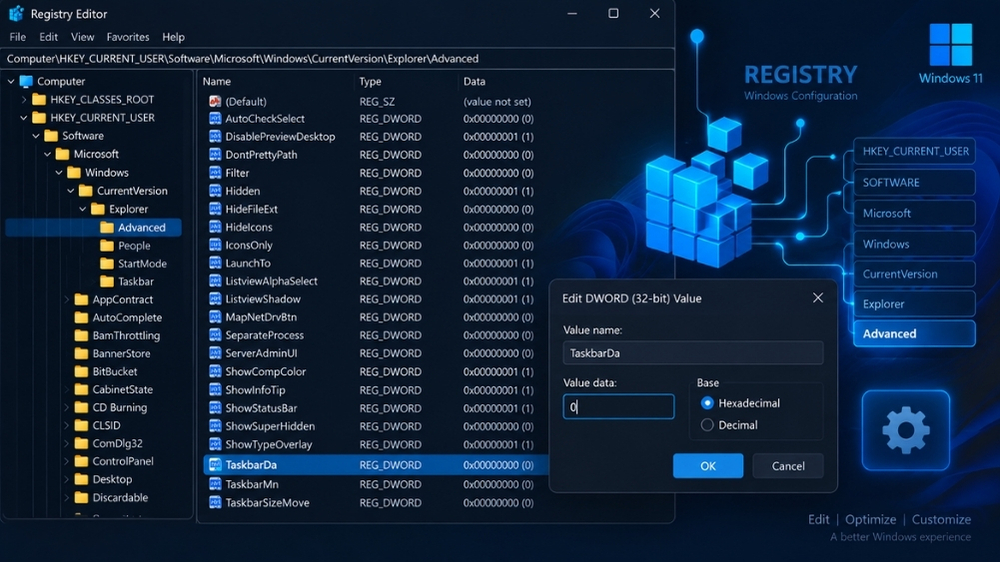Click the DWORD icon beside DisablePreviewDesktop
Image resolution: width=1000 pixels, height=562 pixels.
(215, 137)
